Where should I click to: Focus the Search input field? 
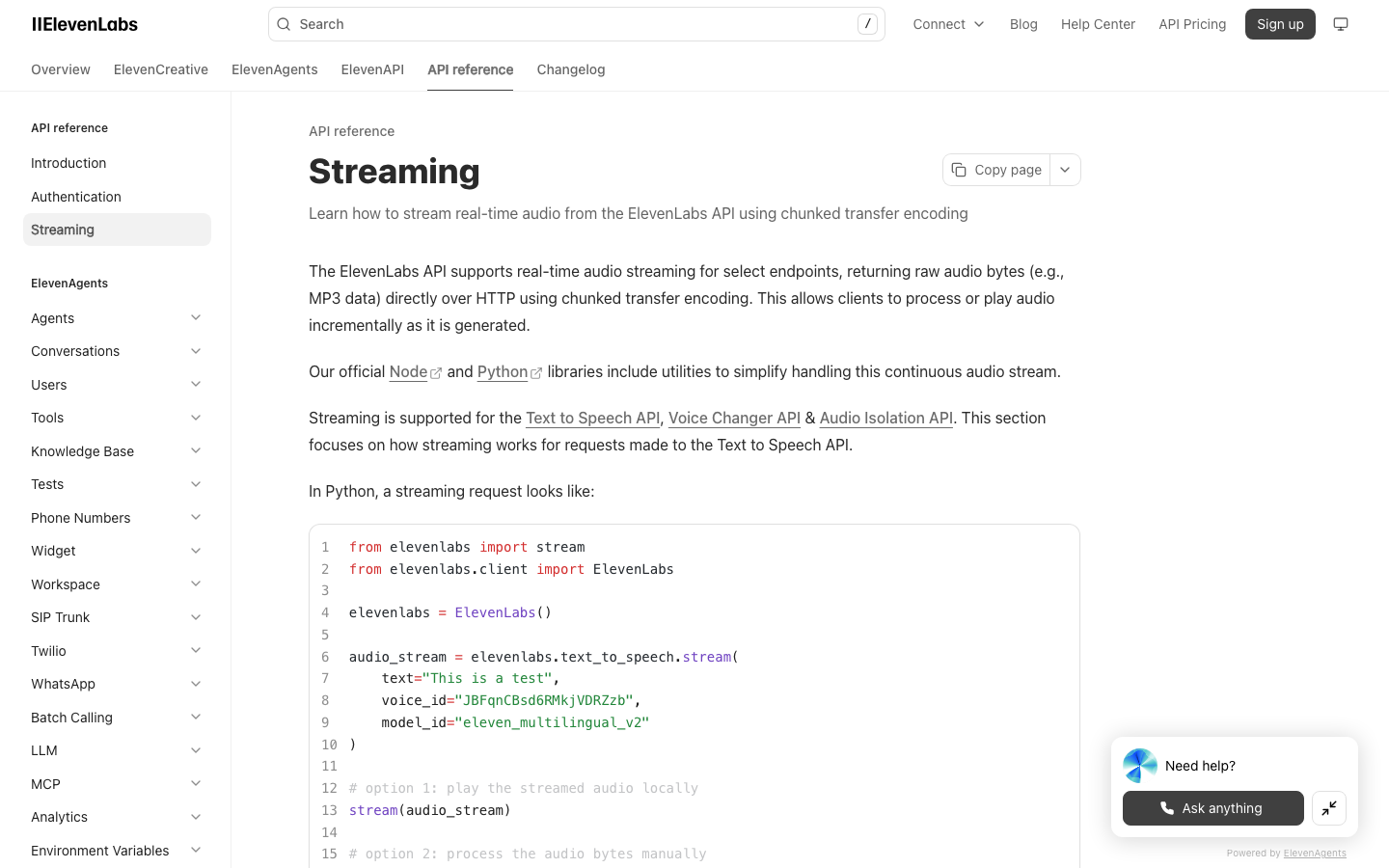[x=576, y=24]
